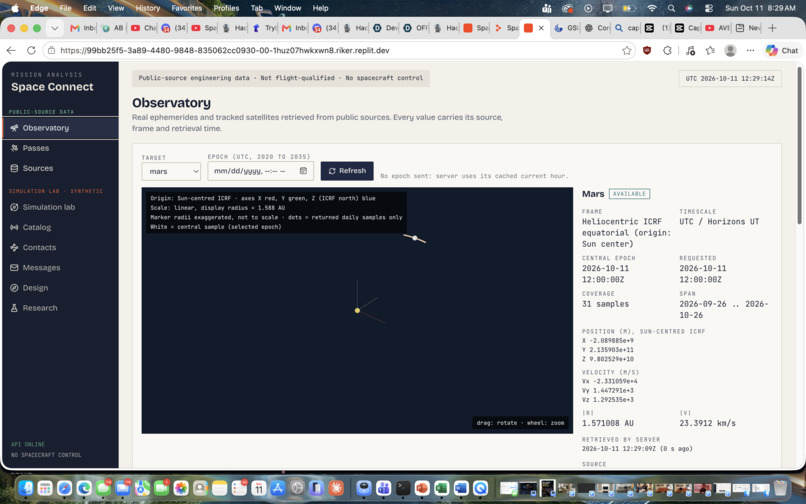Open Copilot Chat in Edge
Screen dimensions: 806x504
point(782,50)
